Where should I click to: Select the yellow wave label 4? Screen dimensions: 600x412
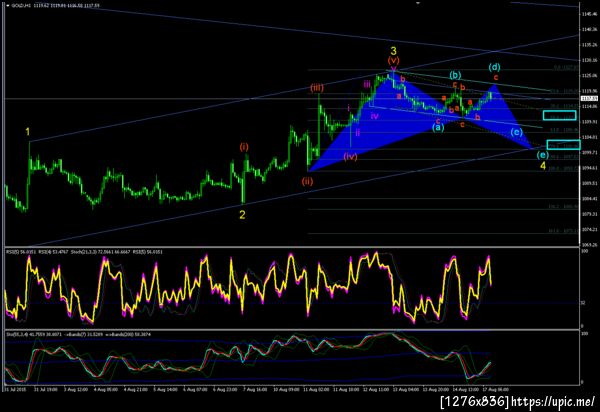[x=543, y=166]
